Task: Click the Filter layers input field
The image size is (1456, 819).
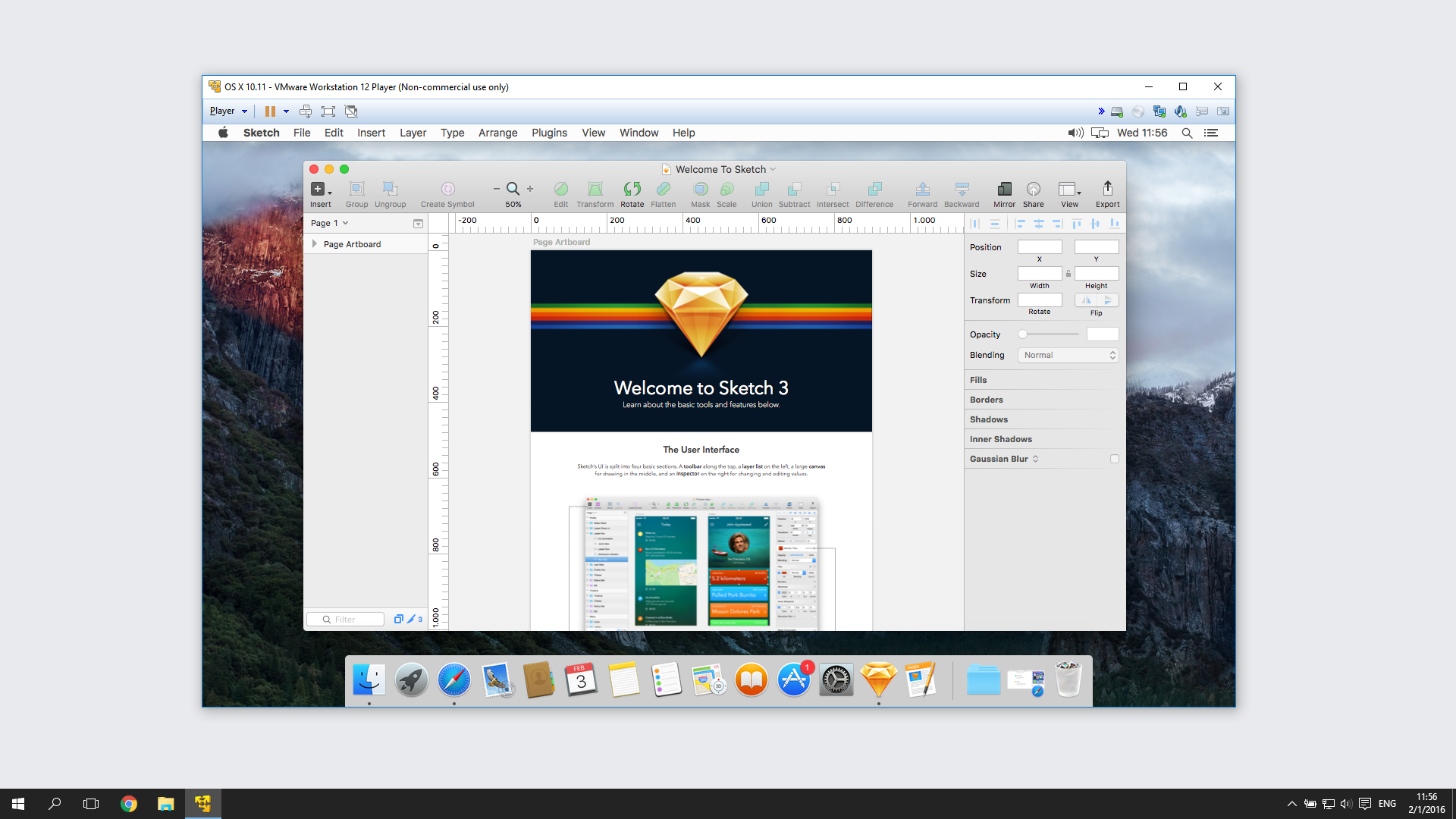Action: [x=350, y=620]
